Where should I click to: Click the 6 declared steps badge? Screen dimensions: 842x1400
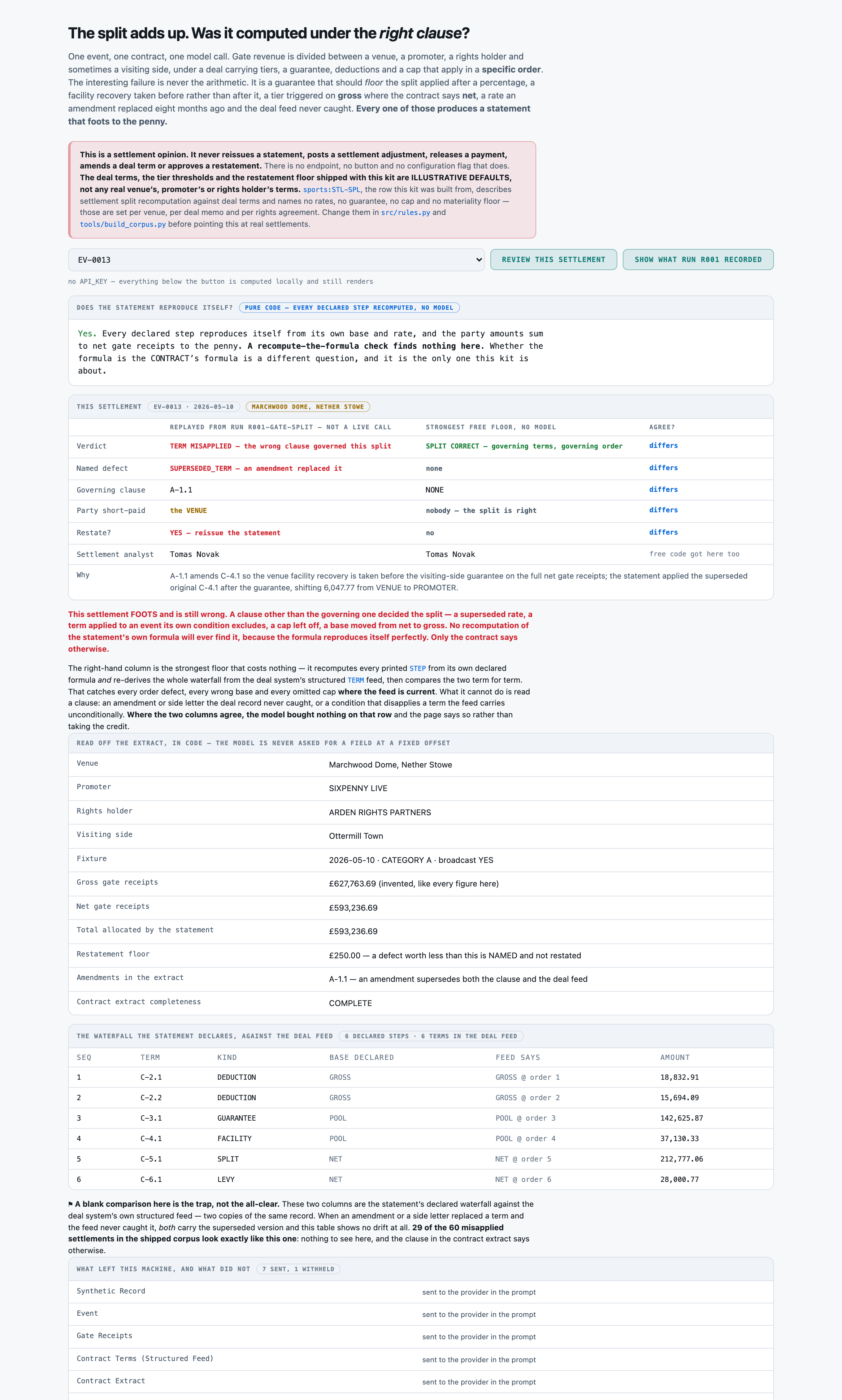tap(431, 1036)
